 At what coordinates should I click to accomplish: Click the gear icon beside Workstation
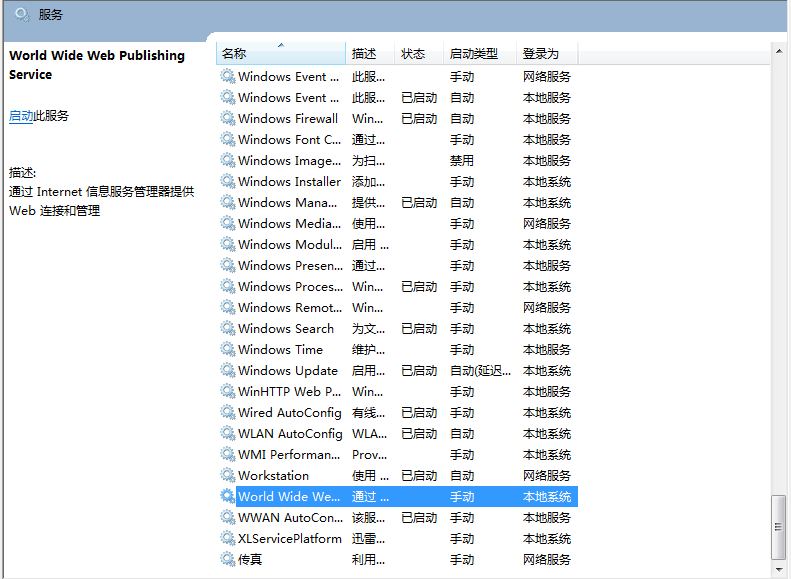(x=228, y=476)
